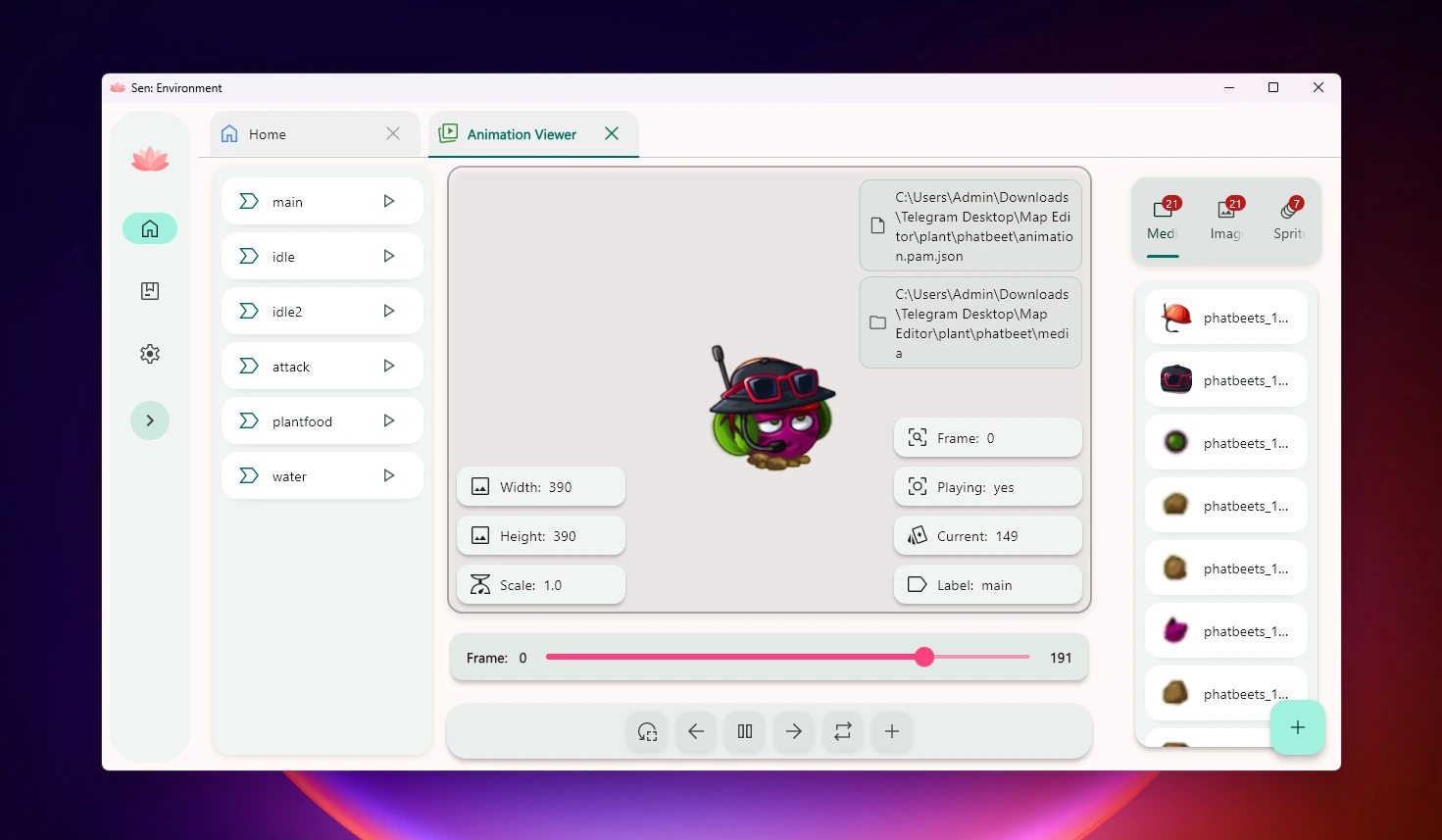
Task: Click the max frame value 191
Action: (x=1061, y=658)
